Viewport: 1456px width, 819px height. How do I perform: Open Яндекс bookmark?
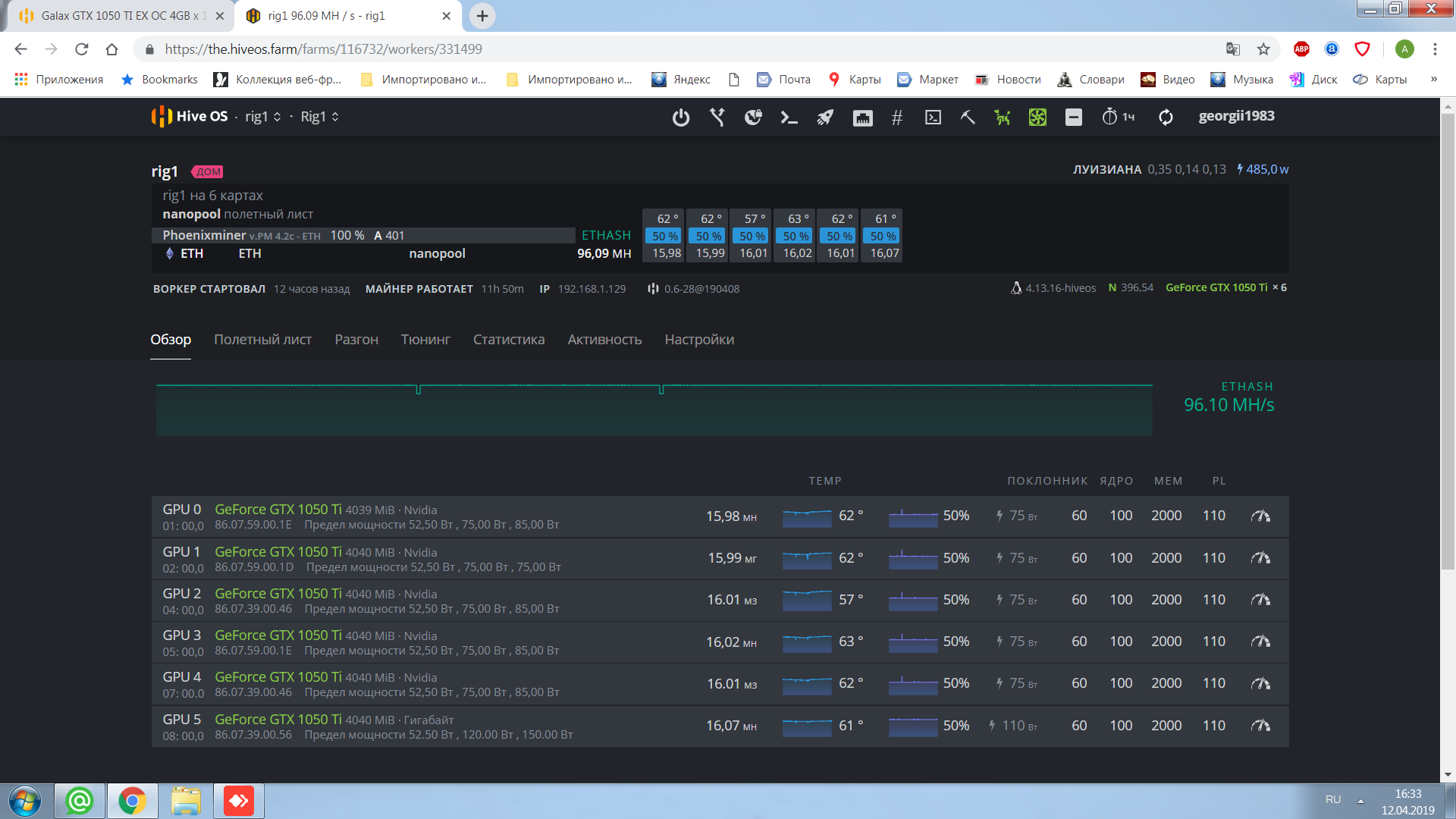[x=681, y=80]
